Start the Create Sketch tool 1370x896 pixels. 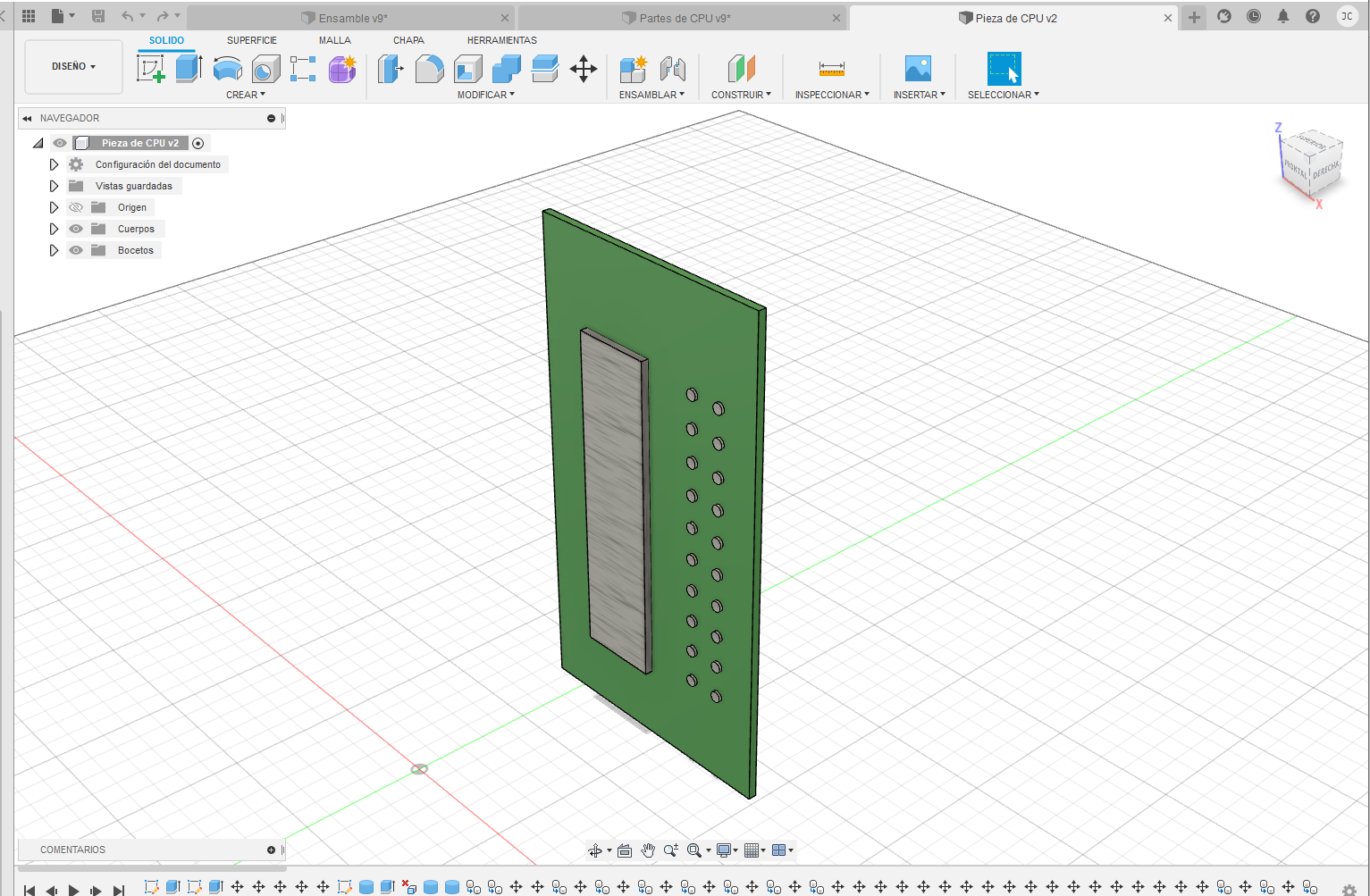tap(151, 69)
